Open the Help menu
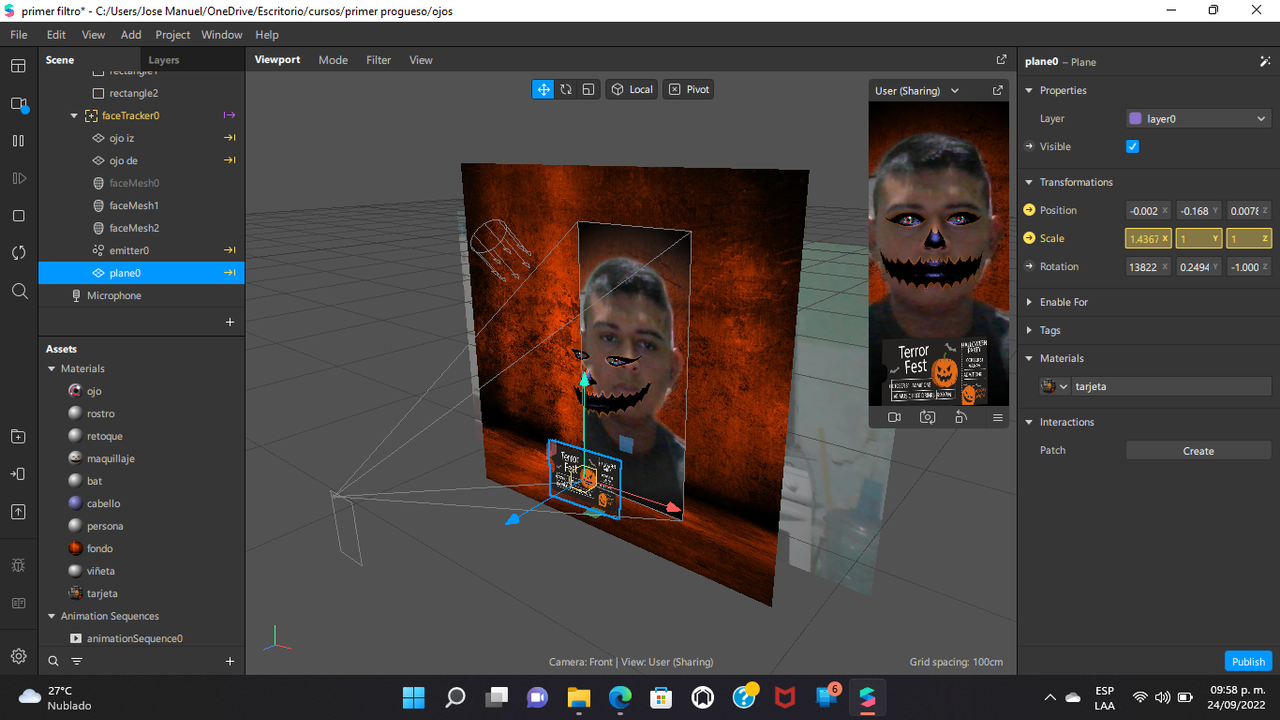Screen dimensions: 1280x720 (x=267, y=34)
